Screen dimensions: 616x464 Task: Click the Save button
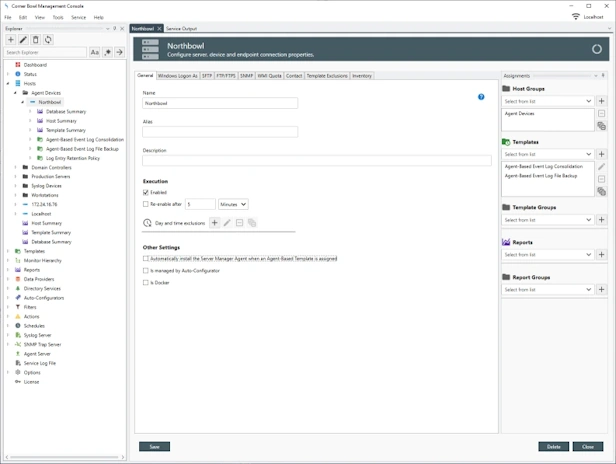pos(154,447)
